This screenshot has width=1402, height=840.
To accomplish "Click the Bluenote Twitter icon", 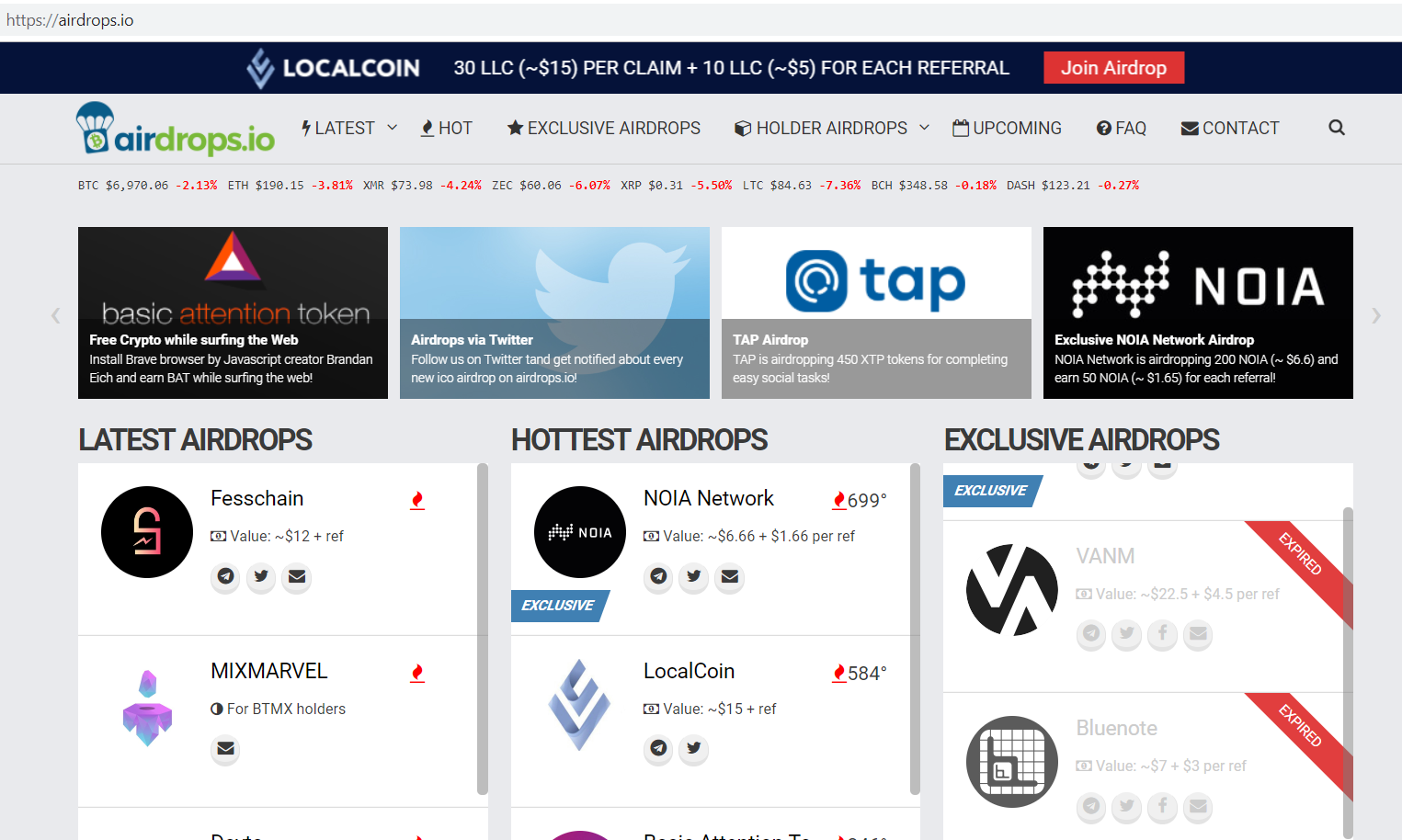I will (x=1127, y=806).
